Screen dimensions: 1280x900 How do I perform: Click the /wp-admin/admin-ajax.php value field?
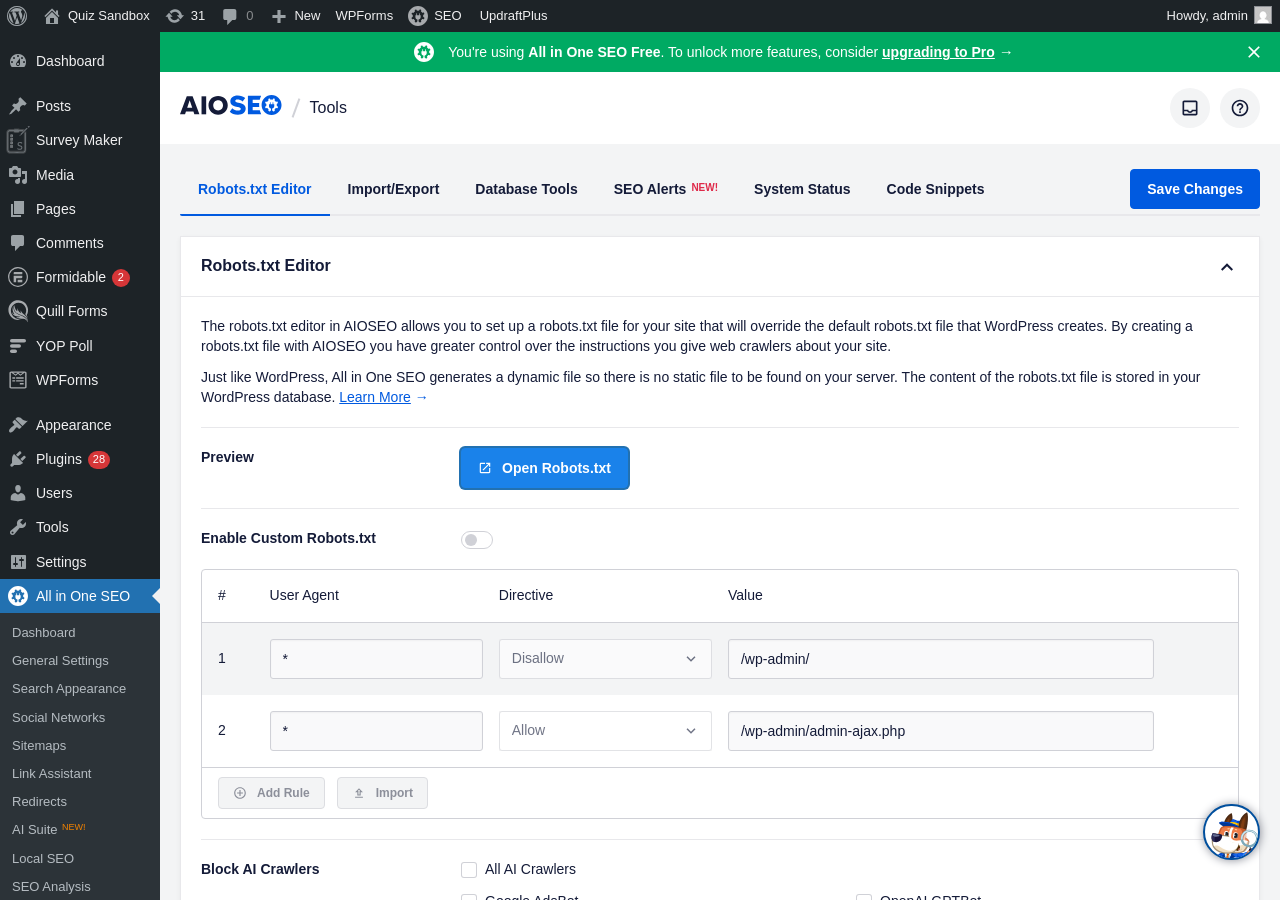[x=941, y=731]
